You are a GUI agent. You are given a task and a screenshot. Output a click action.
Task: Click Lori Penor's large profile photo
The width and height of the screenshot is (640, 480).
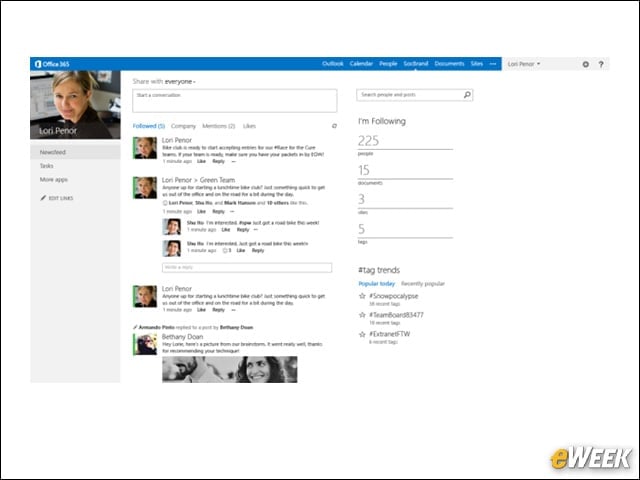coord(75,105)
